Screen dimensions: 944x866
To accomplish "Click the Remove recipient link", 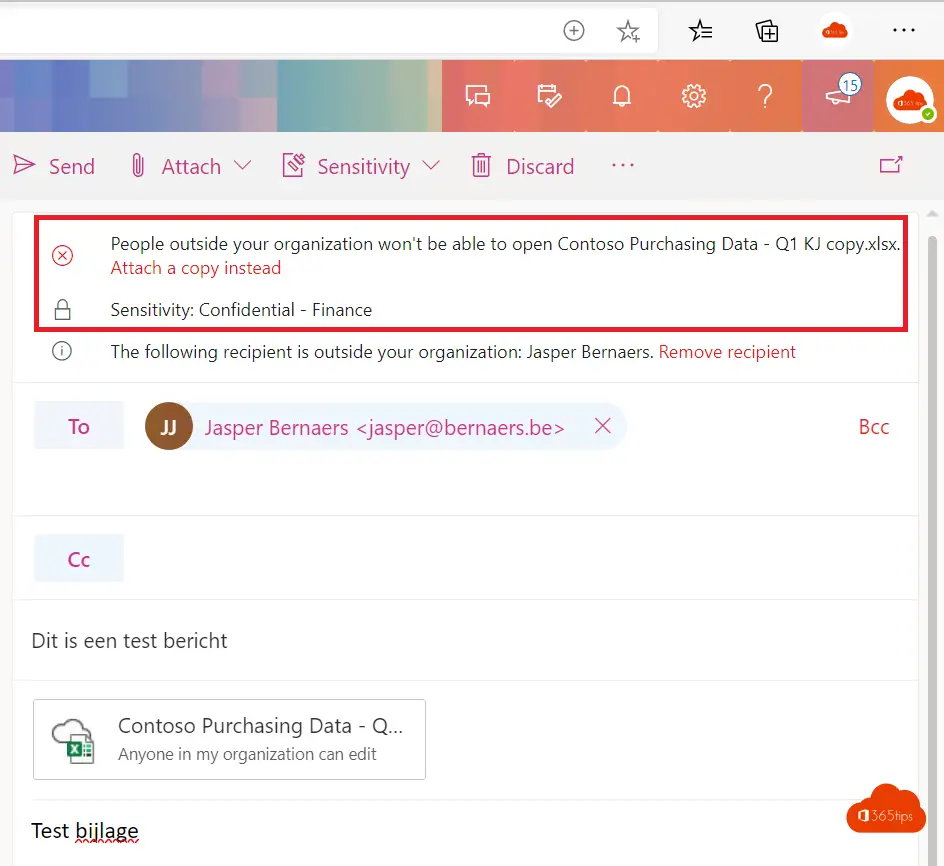I will [727, 352].
